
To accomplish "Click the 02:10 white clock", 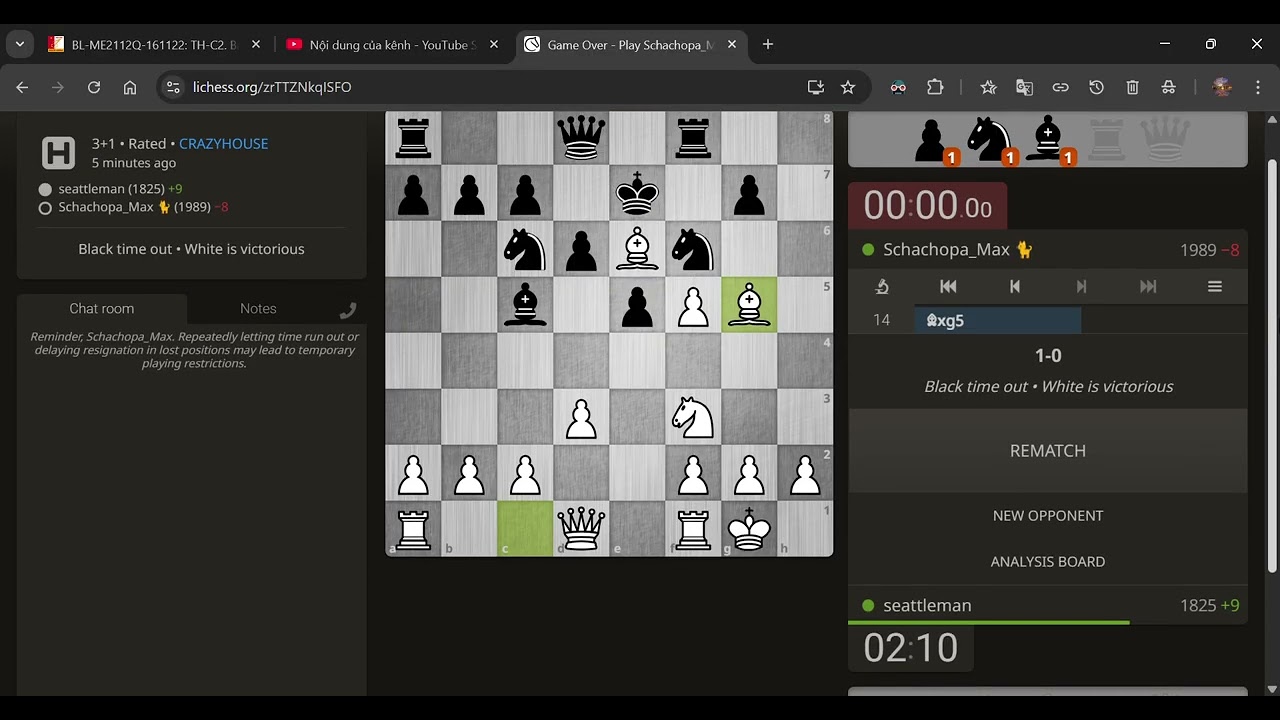I will 911,648.
